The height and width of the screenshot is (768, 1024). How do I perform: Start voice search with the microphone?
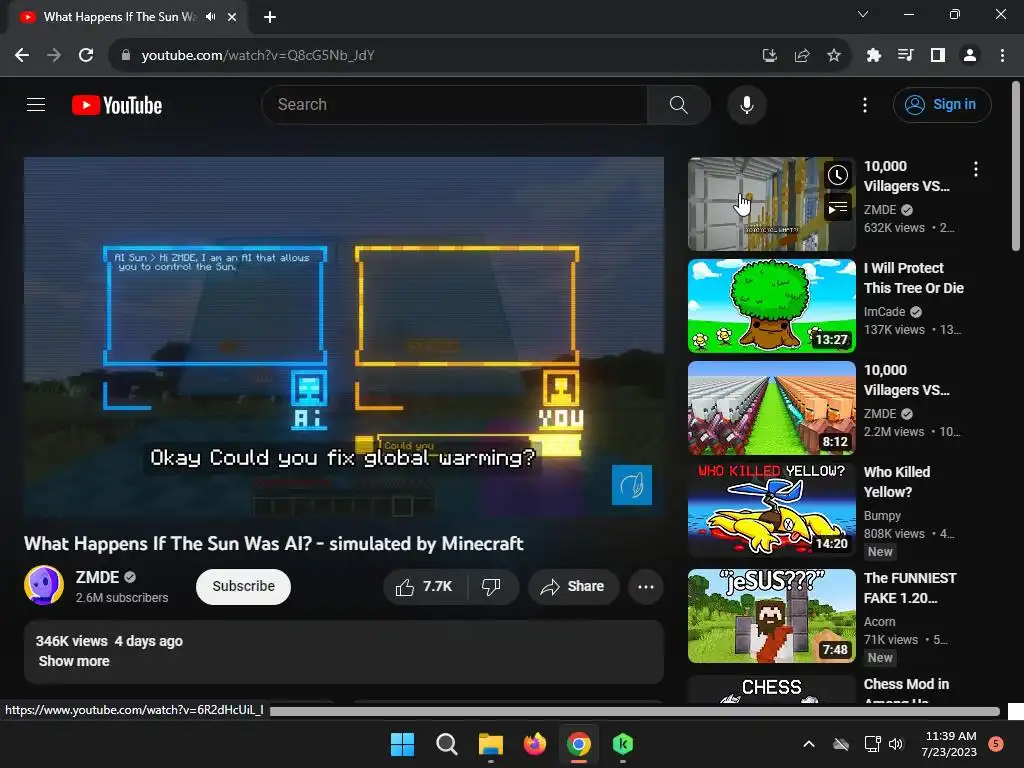tap(746, 104)
